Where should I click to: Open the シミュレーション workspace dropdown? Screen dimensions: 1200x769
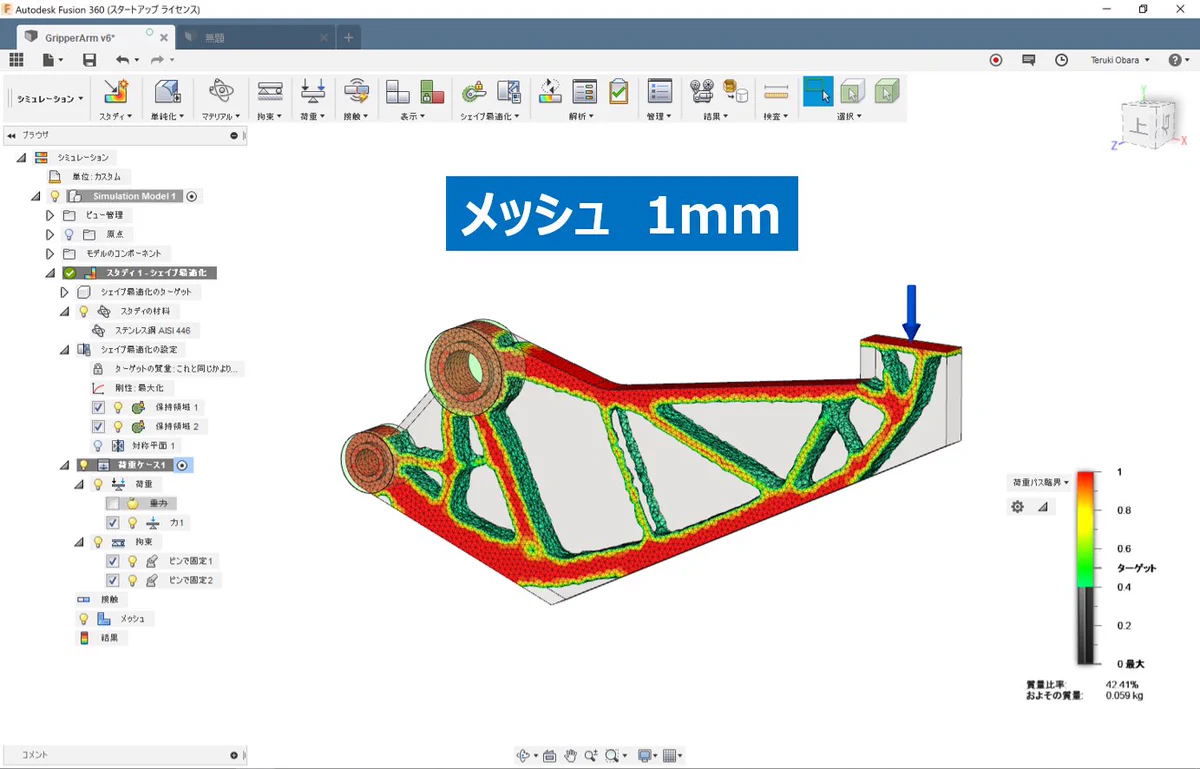[50, 99]
